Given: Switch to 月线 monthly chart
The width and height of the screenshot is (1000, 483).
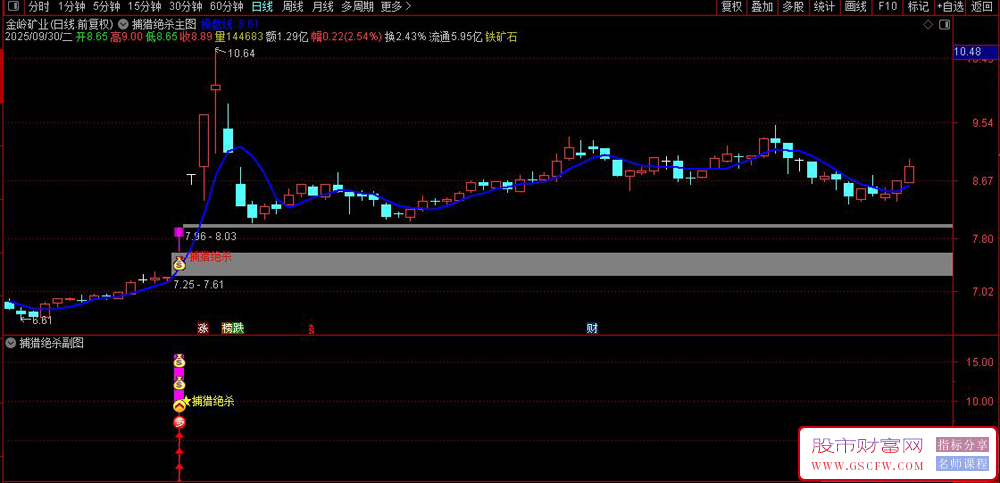Looking at the screenshot, I should [322, 7].
